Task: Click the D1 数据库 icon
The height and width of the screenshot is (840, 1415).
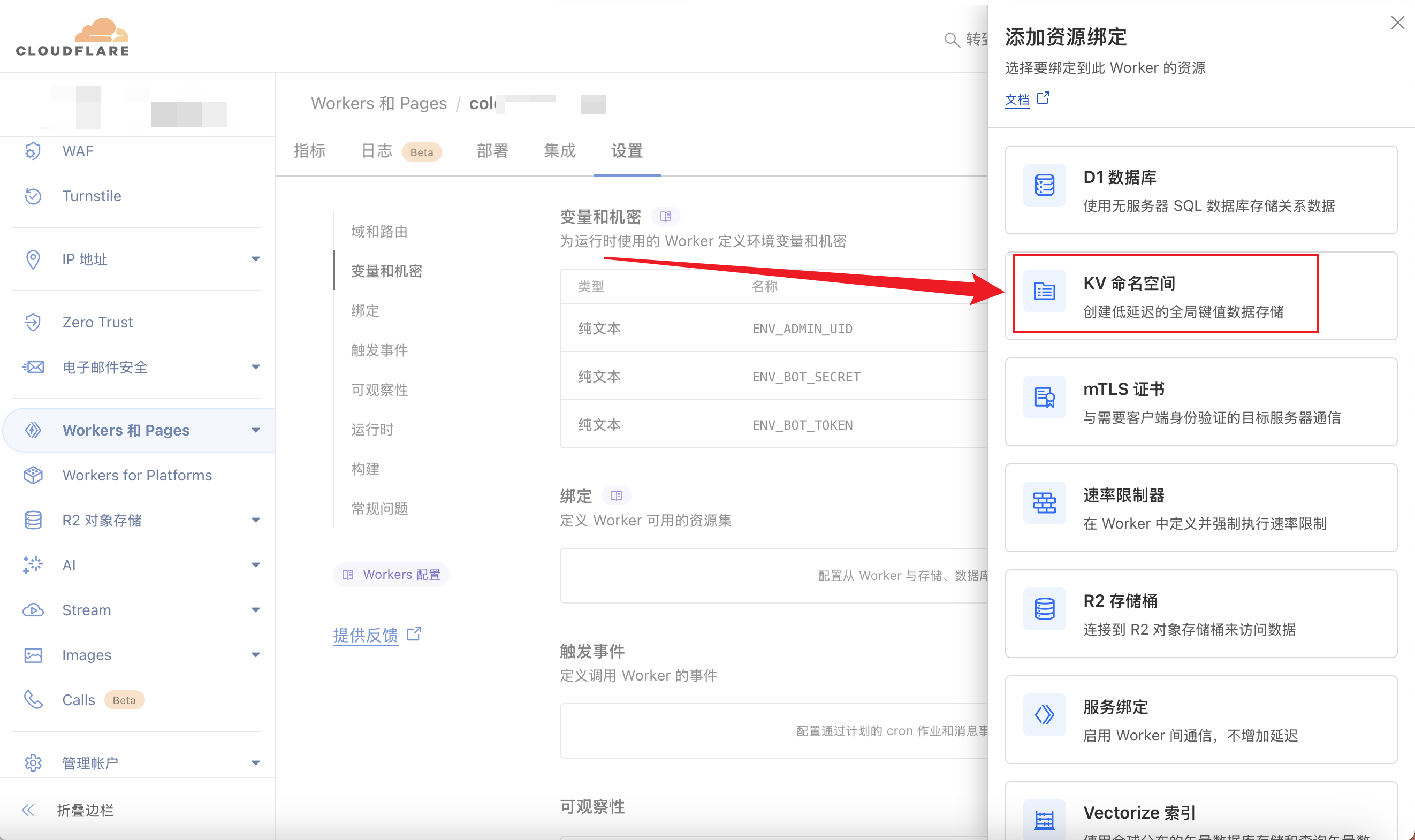Action: 1044,185
